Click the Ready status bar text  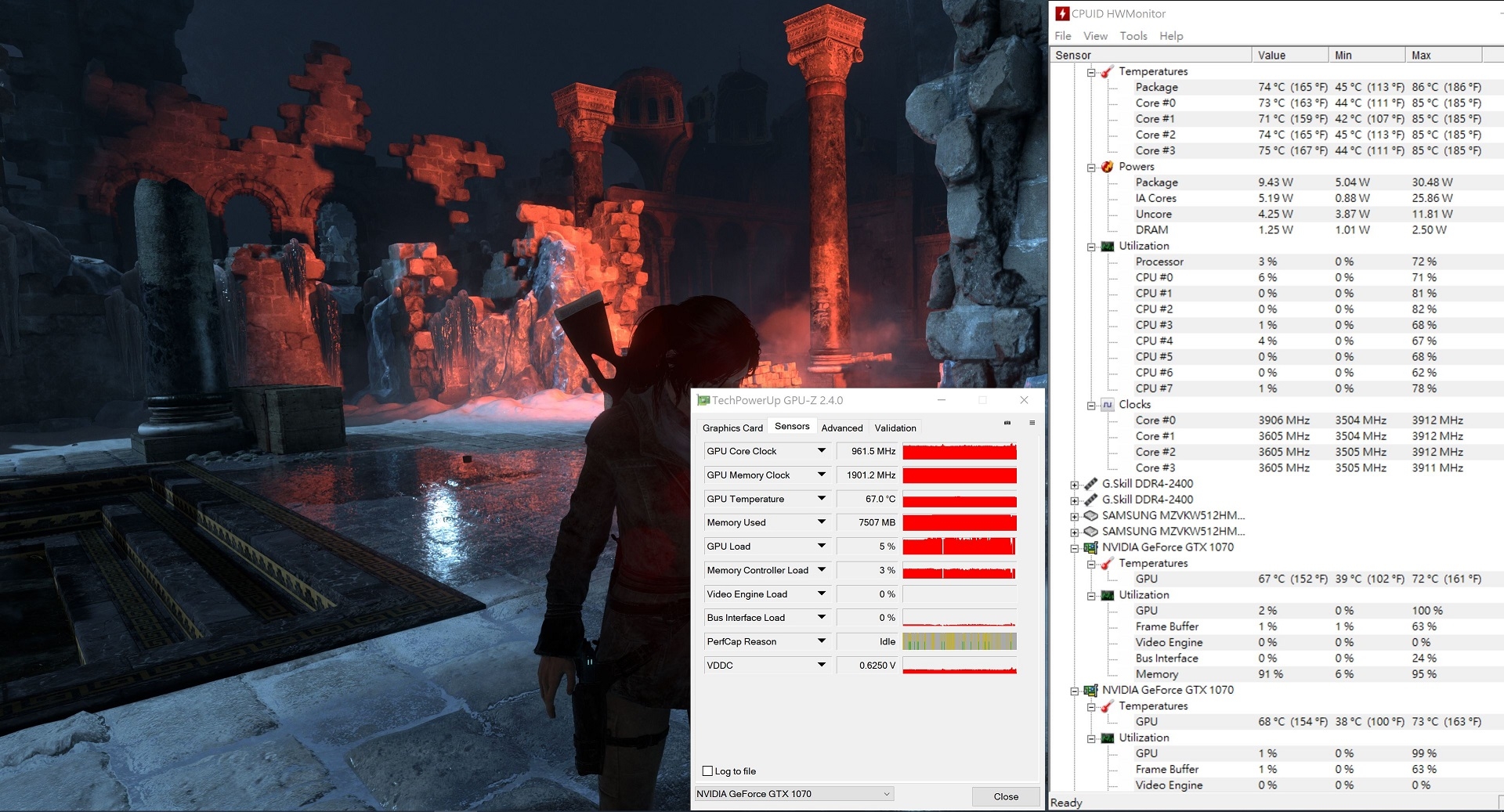[x=1066, y=803]
